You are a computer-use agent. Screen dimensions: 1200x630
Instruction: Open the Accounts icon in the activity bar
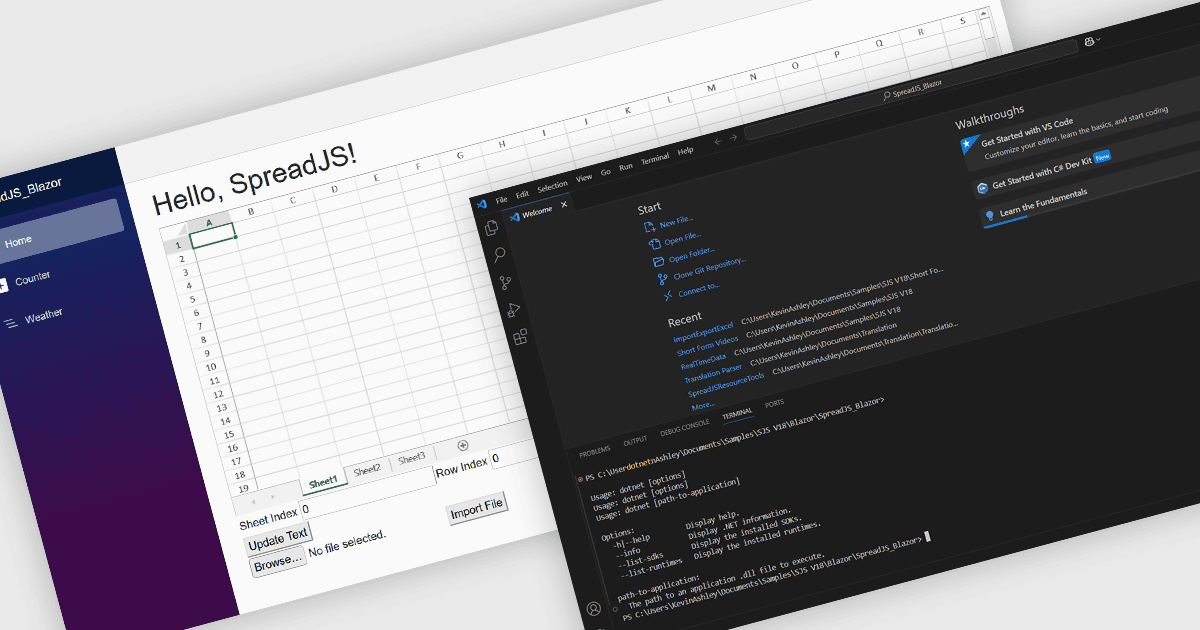pos(594,608)
